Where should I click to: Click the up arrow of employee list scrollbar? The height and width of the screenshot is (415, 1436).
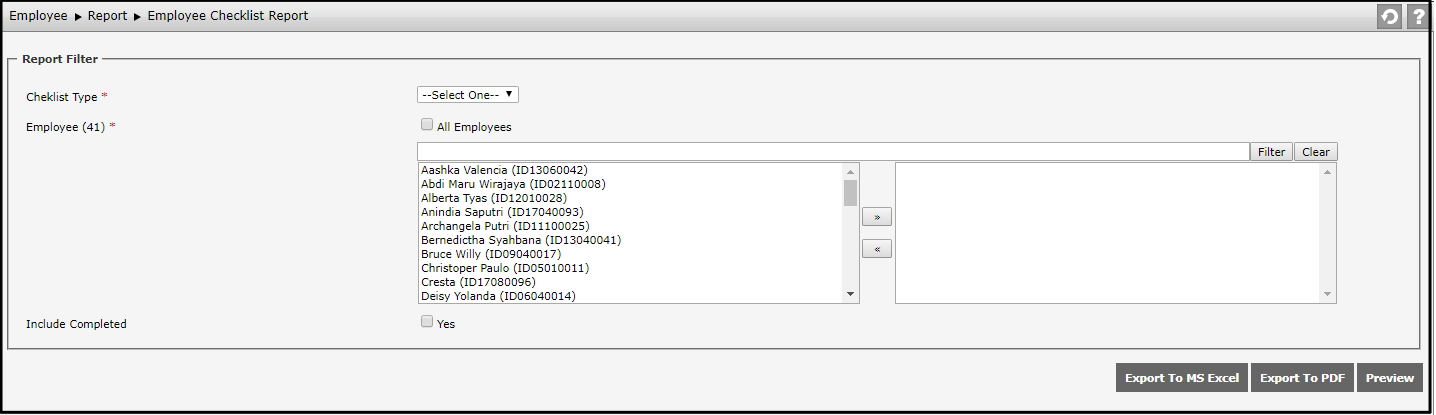[851, 171]
